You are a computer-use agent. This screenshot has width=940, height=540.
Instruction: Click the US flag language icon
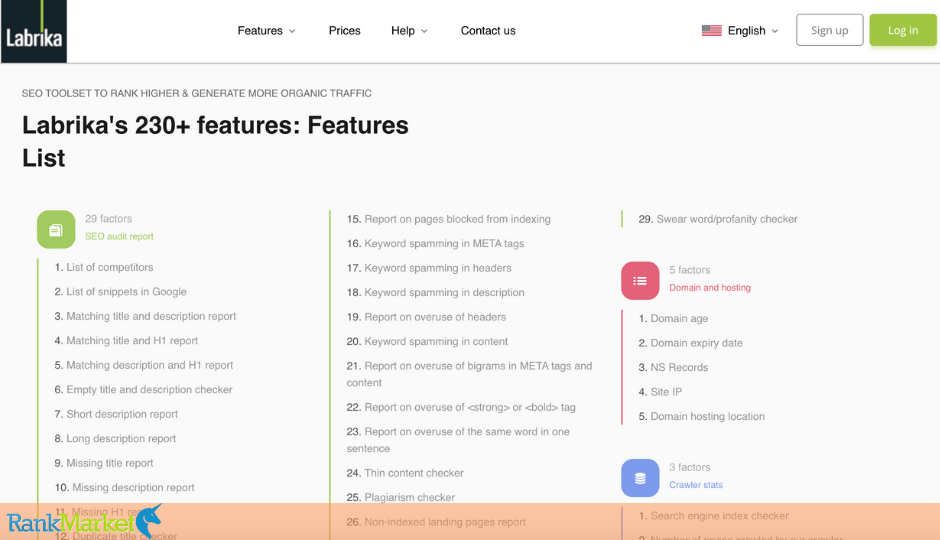click(x=712, y=31)
